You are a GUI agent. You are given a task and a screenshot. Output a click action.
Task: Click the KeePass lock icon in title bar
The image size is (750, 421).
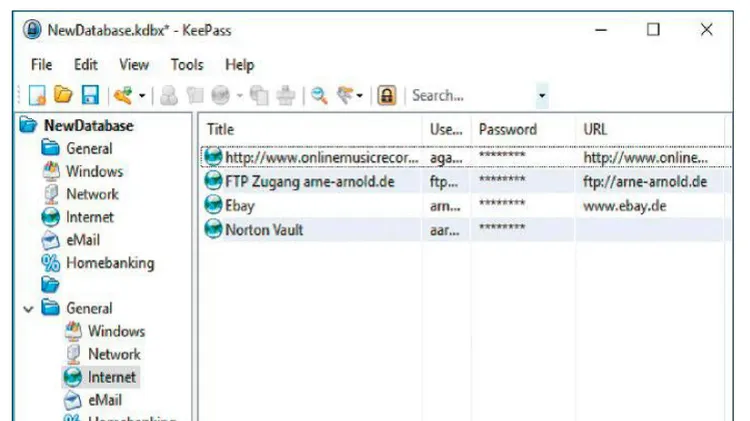(32, 30)
